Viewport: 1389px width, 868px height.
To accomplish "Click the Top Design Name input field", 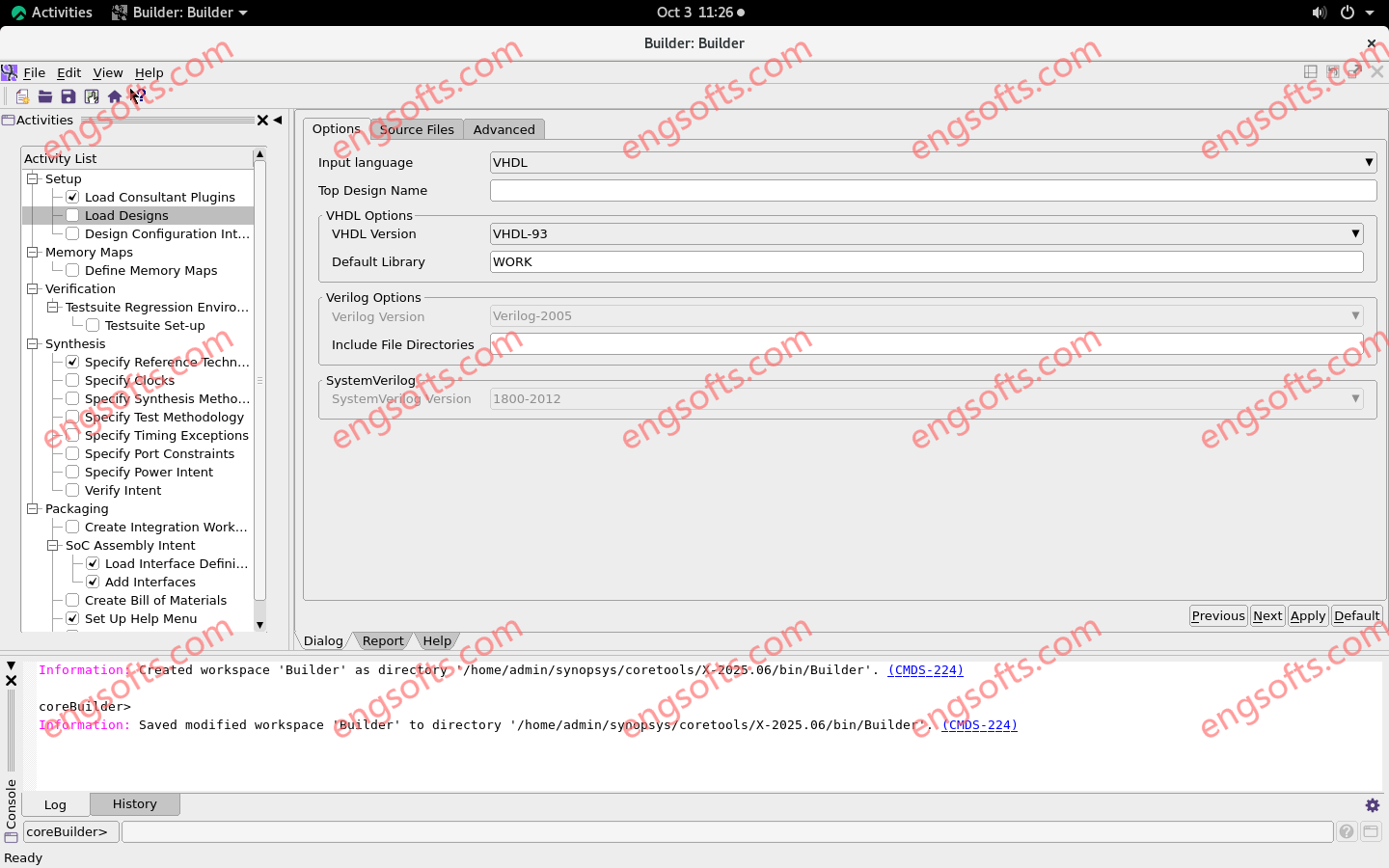I will 933,191.
